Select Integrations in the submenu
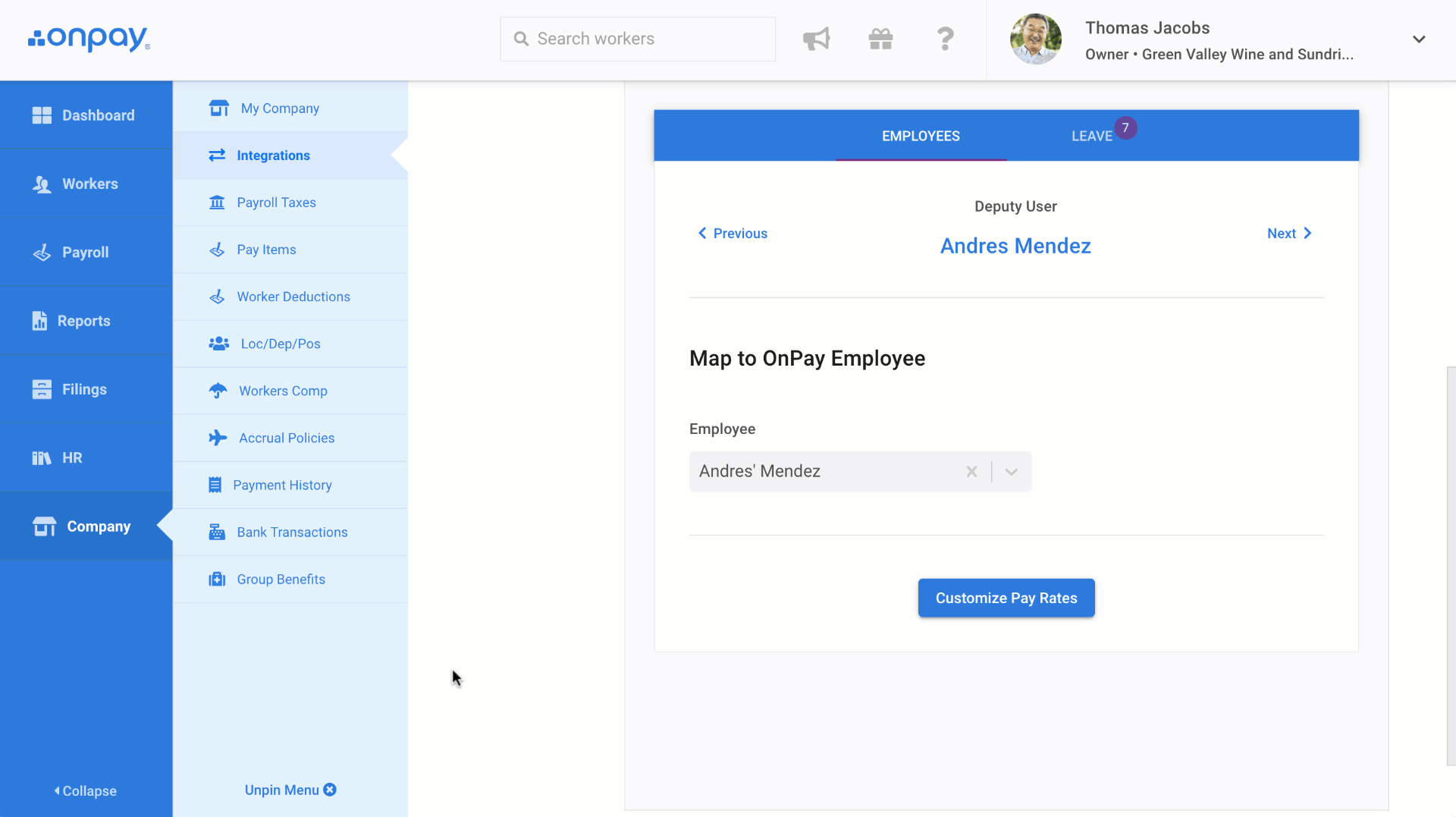Screen dimensions: 1456x817 (290, 156)
